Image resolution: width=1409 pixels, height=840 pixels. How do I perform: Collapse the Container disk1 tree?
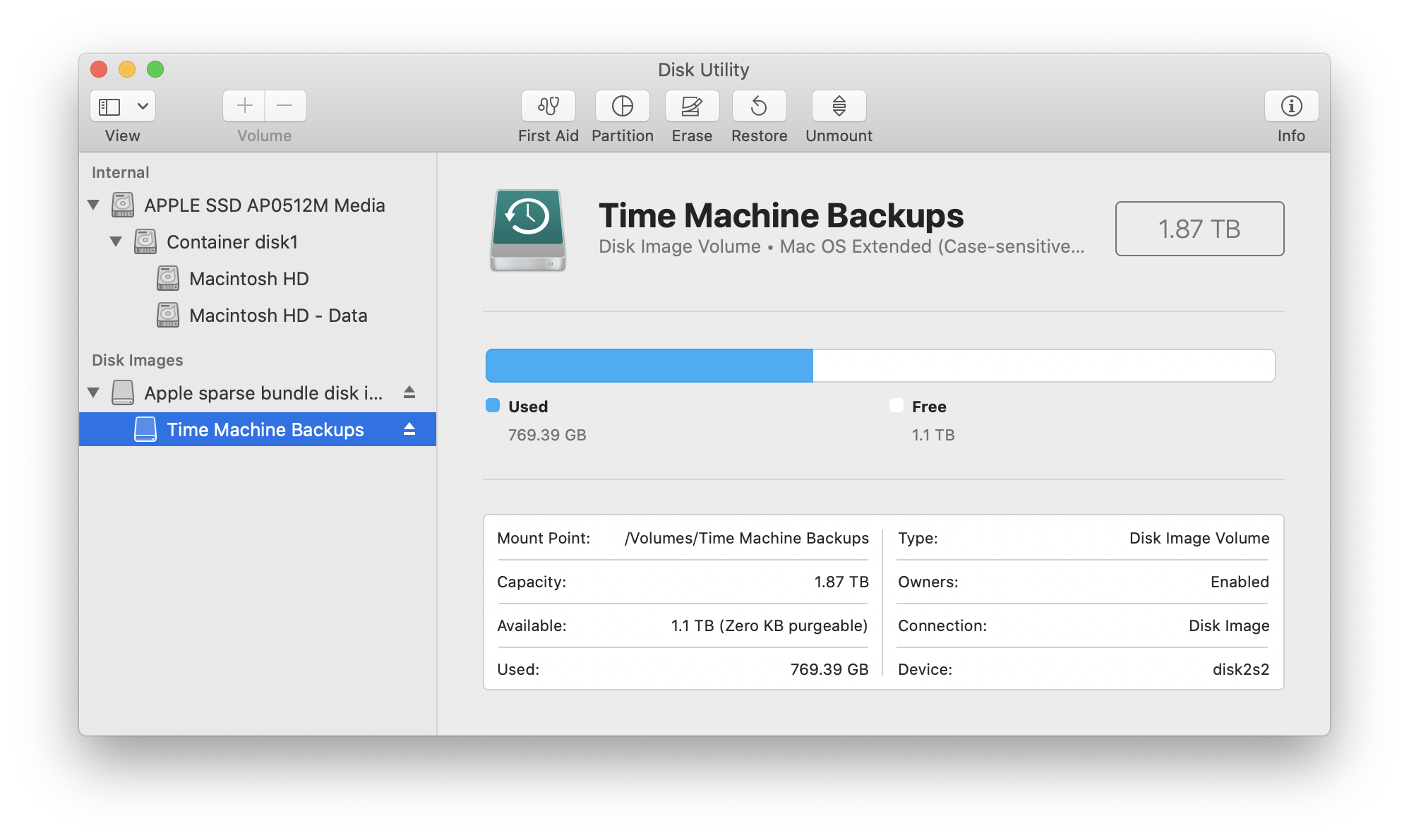pos(116,242)
